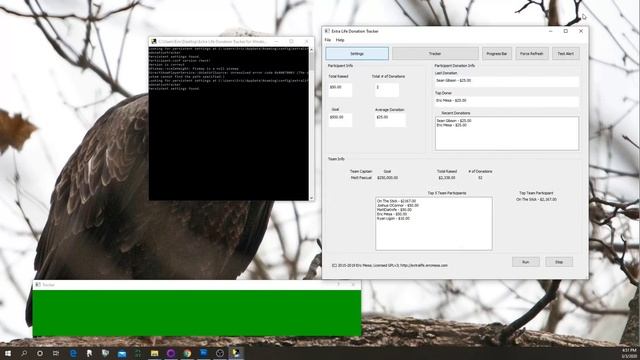
Task: Select 'On The Stick' in Top 5 list
Action: [396, 201]
